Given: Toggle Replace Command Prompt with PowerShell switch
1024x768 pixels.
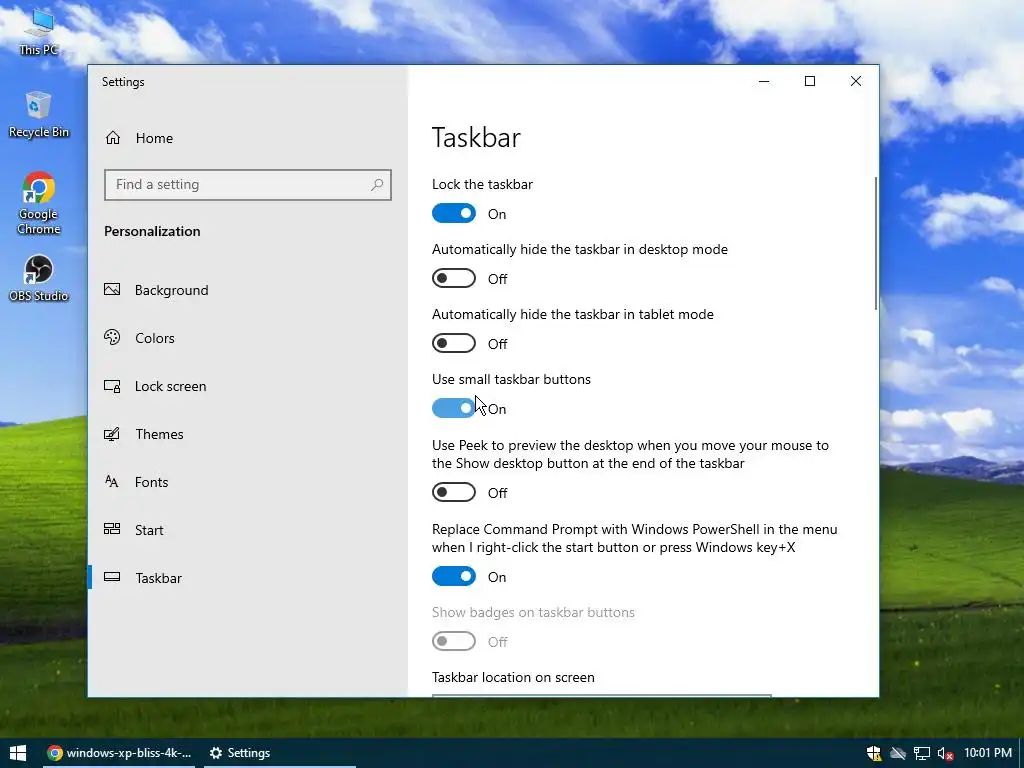Looking at the screenshot, I should click(x=454, y=576).
